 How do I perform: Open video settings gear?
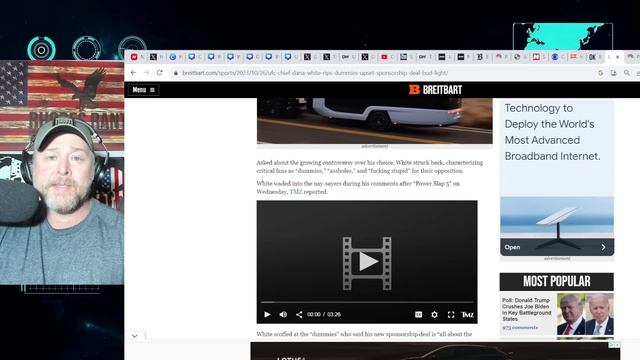434,314
